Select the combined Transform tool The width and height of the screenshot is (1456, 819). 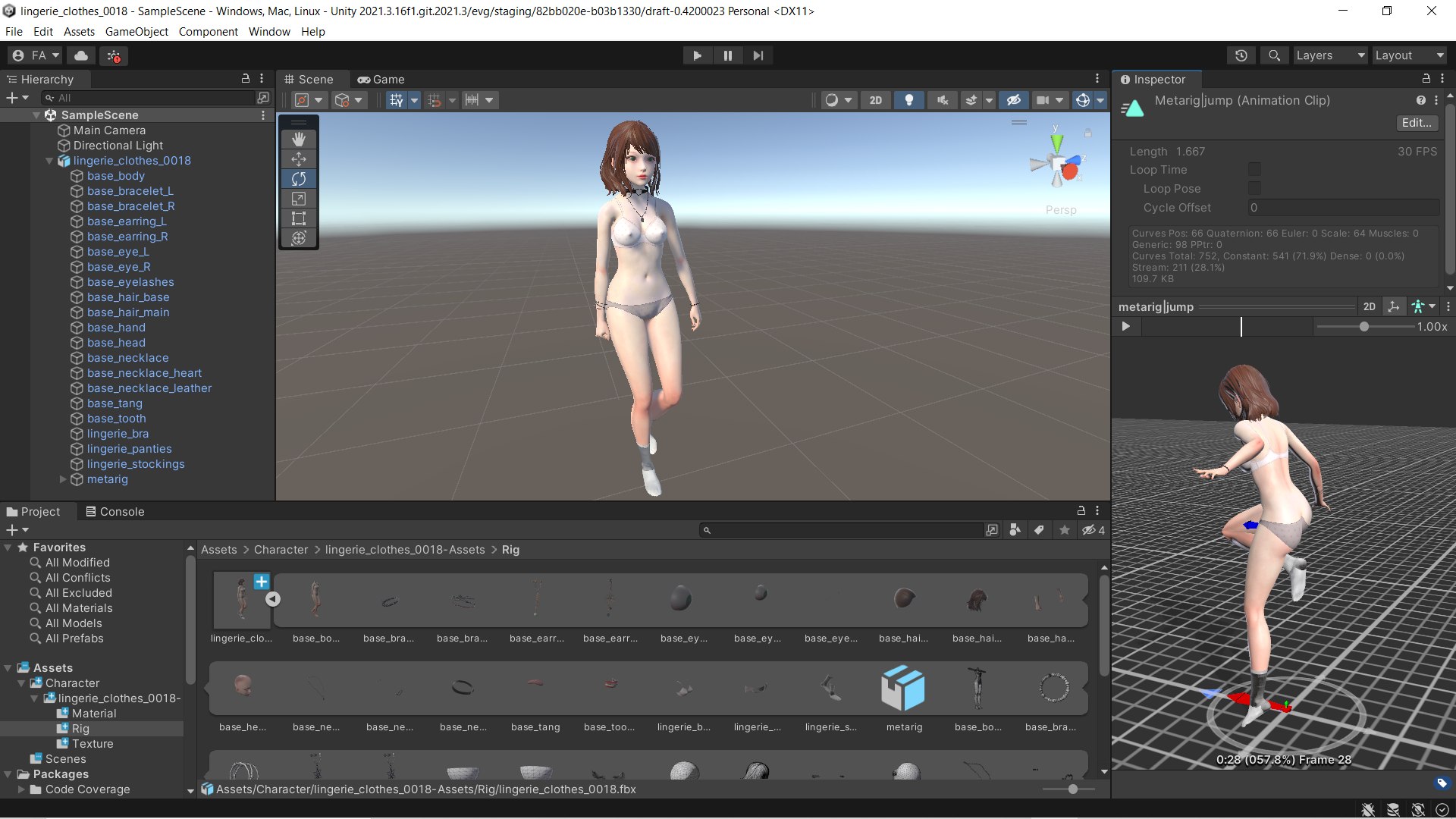(x=299, y=238)
